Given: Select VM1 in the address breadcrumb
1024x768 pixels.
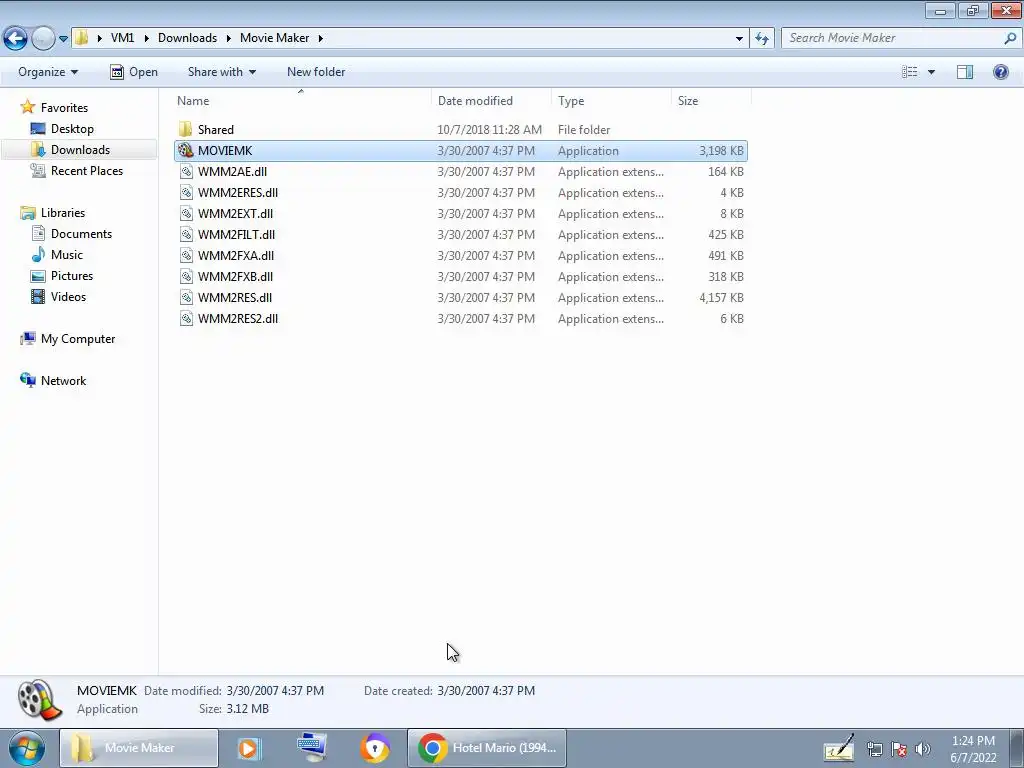Looking at the screenshot, I should click(x=122, y=38).
